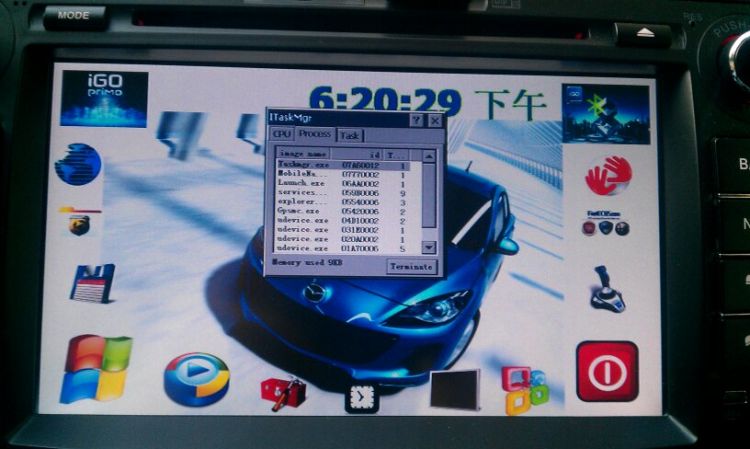Click the Windows logo start icon
This screenshot has height=449, width=750.
tap(96, 368)
